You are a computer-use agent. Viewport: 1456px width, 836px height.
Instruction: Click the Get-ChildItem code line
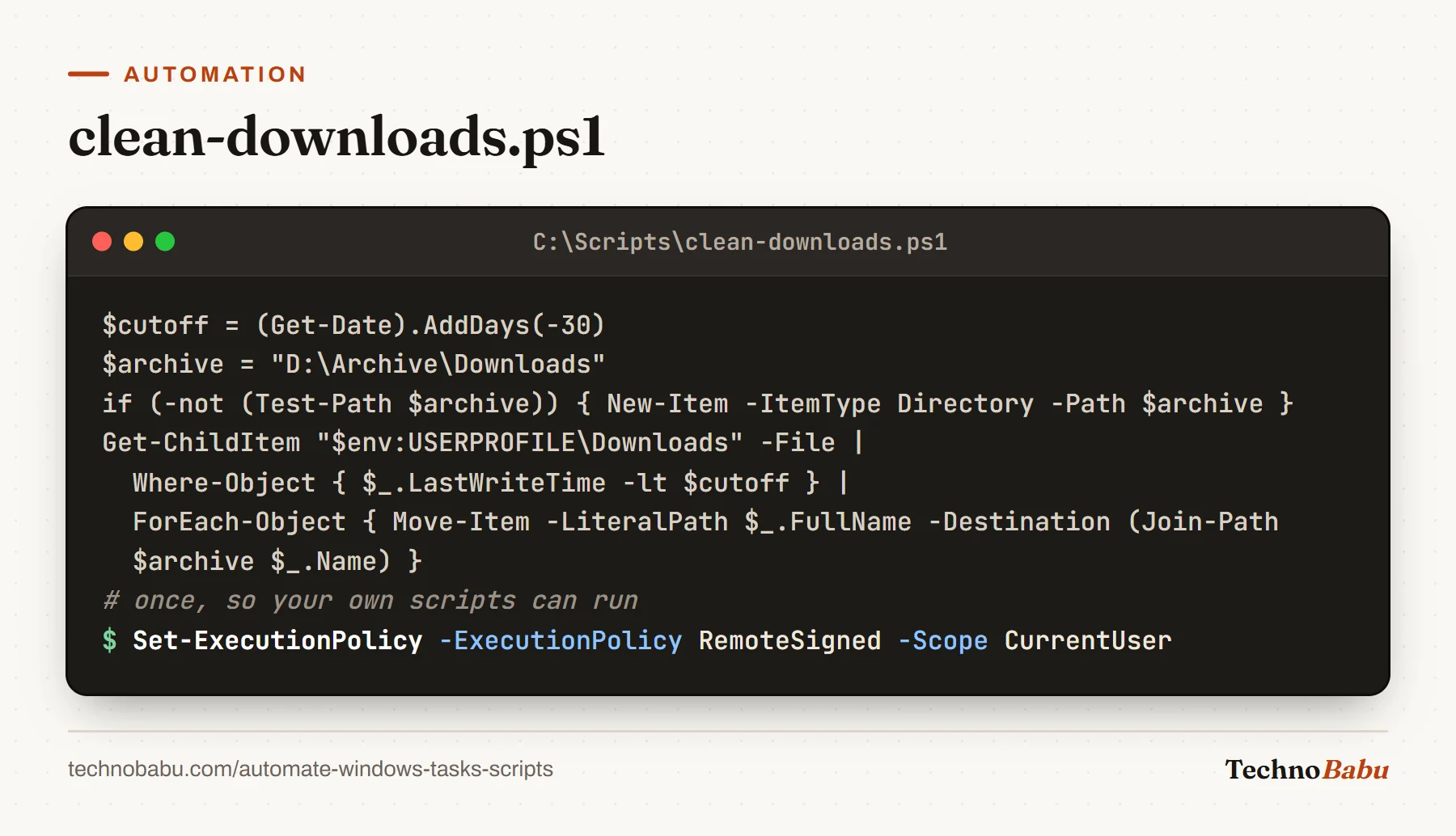coord(484,442)
